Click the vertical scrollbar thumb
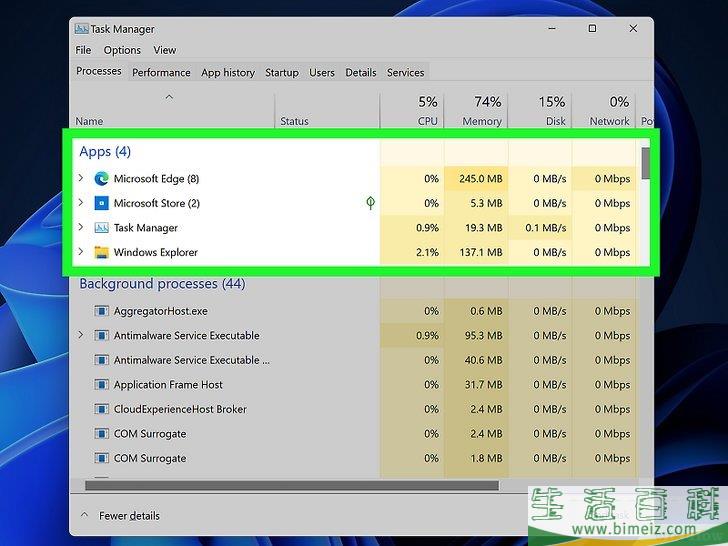728x546 pixels. (645, 163)
